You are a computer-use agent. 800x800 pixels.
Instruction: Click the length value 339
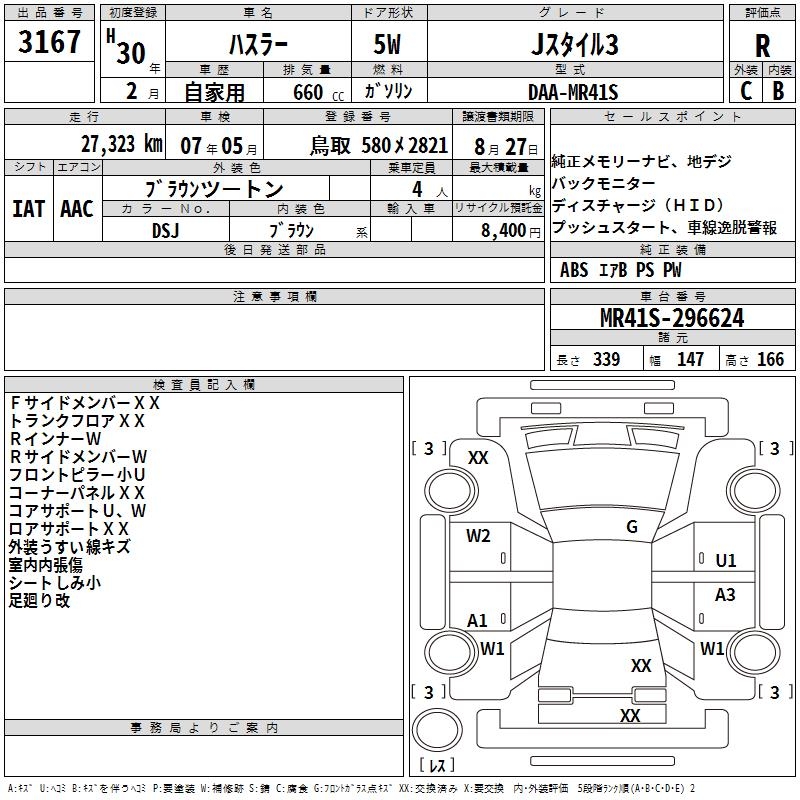click(x=606, y=359)
